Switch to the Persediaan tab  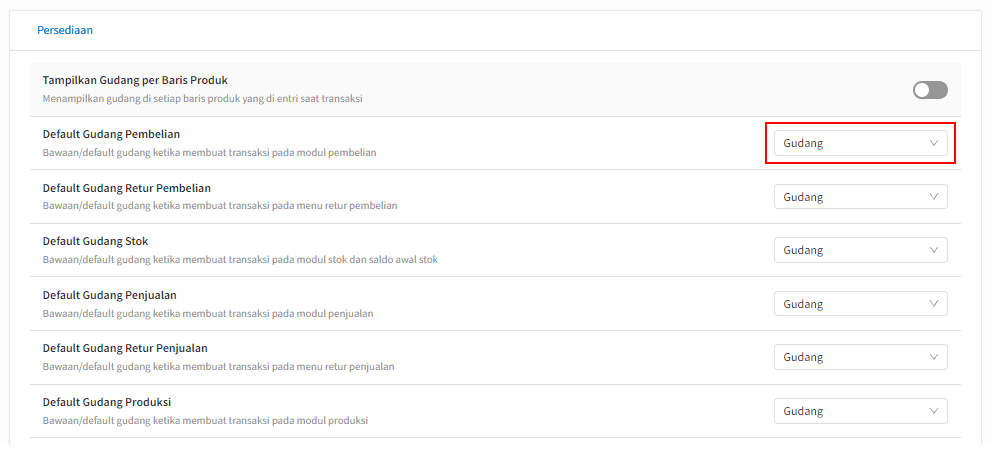point(65,30)
